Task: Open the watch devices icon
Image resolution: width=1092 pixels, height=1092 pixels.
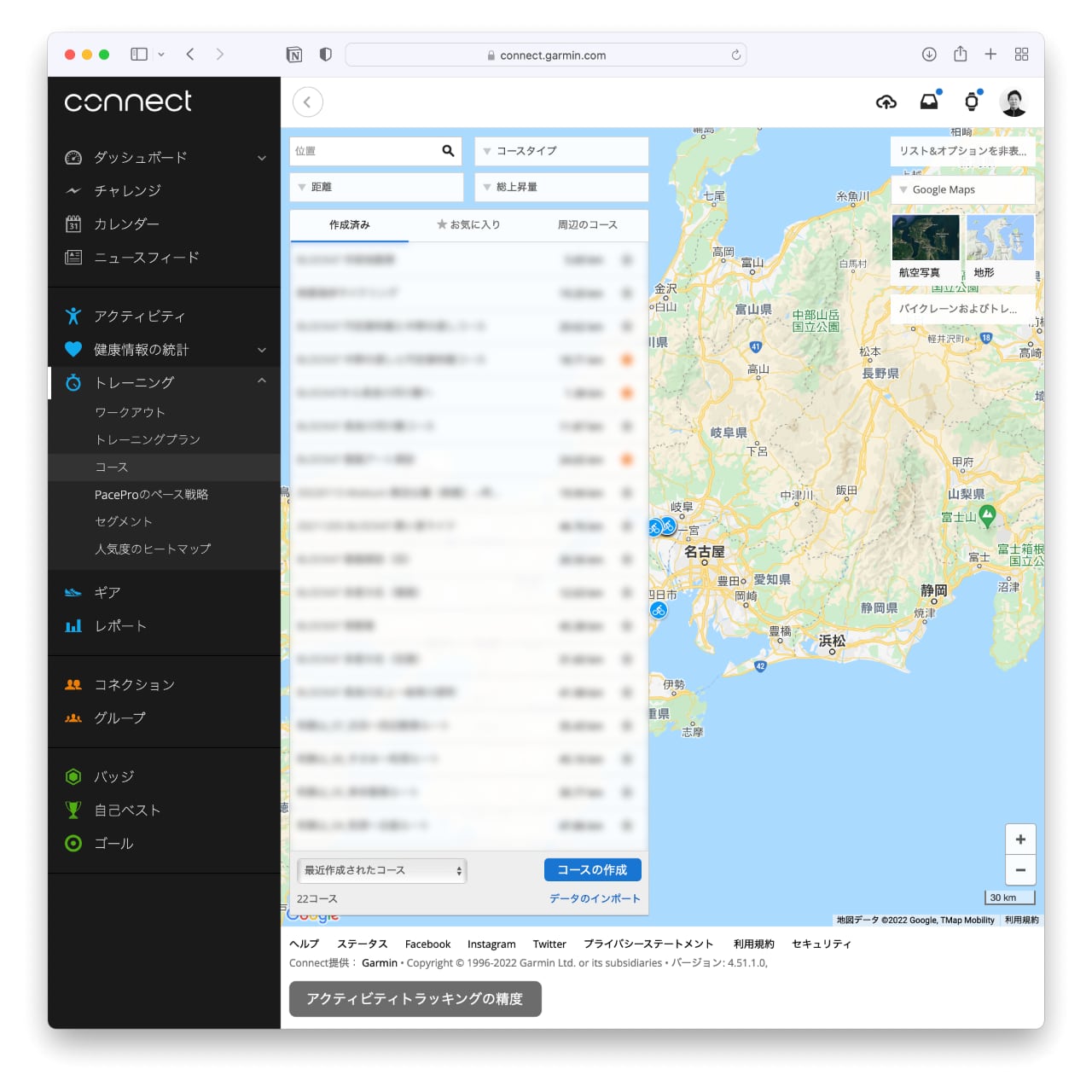Action: tap(971, 102)
